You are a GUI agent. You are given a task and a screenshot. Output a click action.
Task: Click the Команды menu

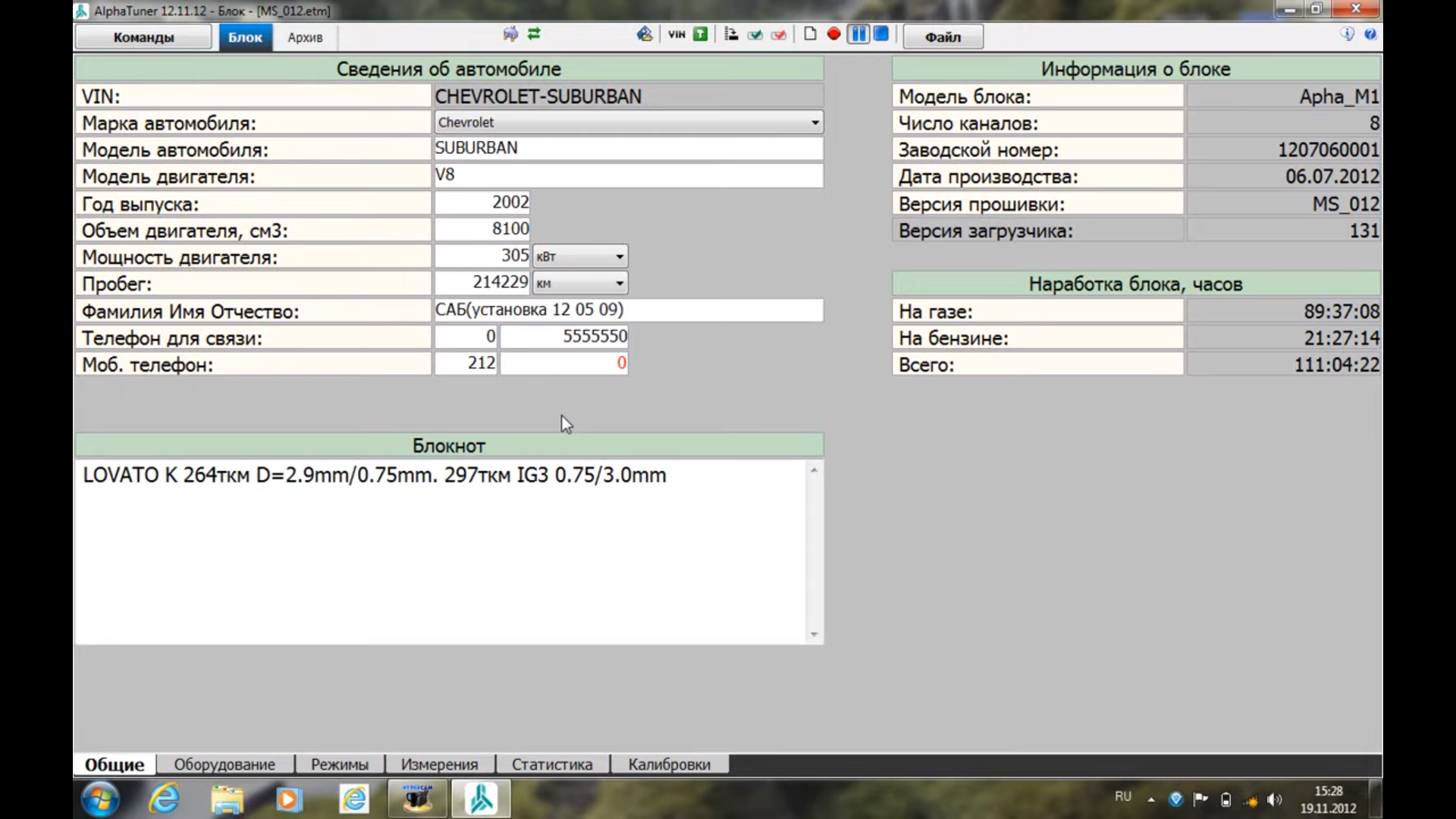click(143, 37)
